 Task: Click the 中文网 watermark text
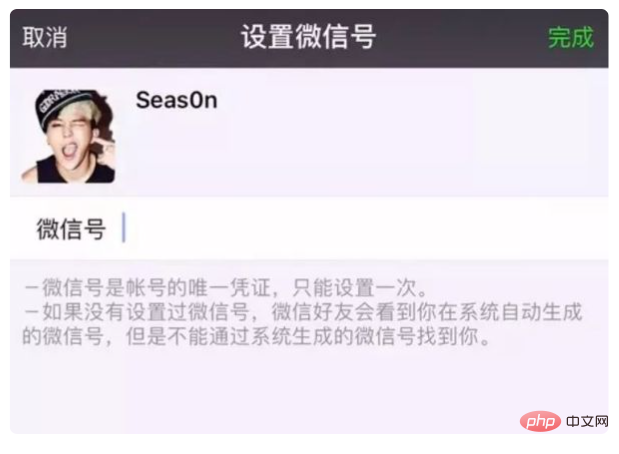click(587, 422)
